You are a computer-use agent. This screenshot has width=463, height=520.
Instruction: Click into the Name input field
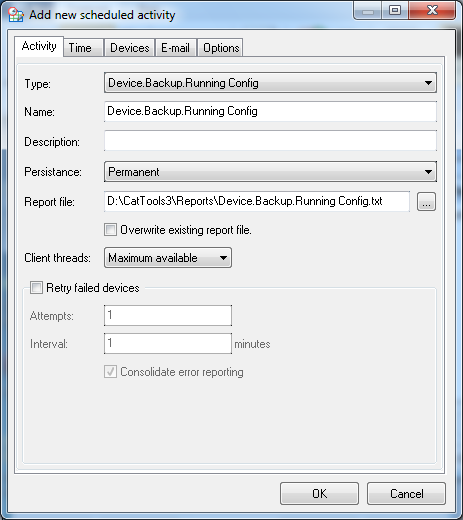coord(270,112)
